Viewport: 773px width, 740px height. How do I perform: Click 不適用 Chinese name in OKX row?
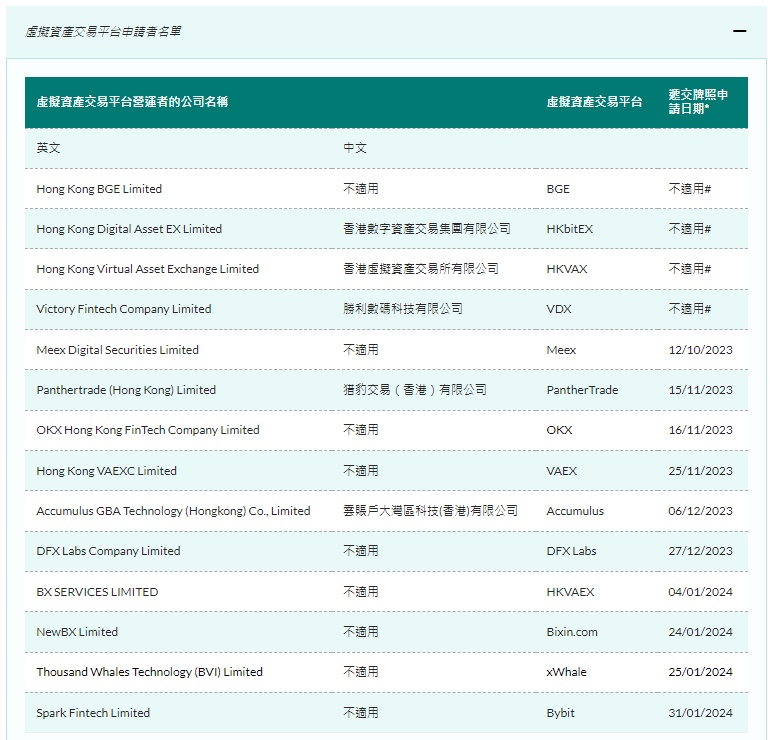pyautogui.click(x=361, y=429)
